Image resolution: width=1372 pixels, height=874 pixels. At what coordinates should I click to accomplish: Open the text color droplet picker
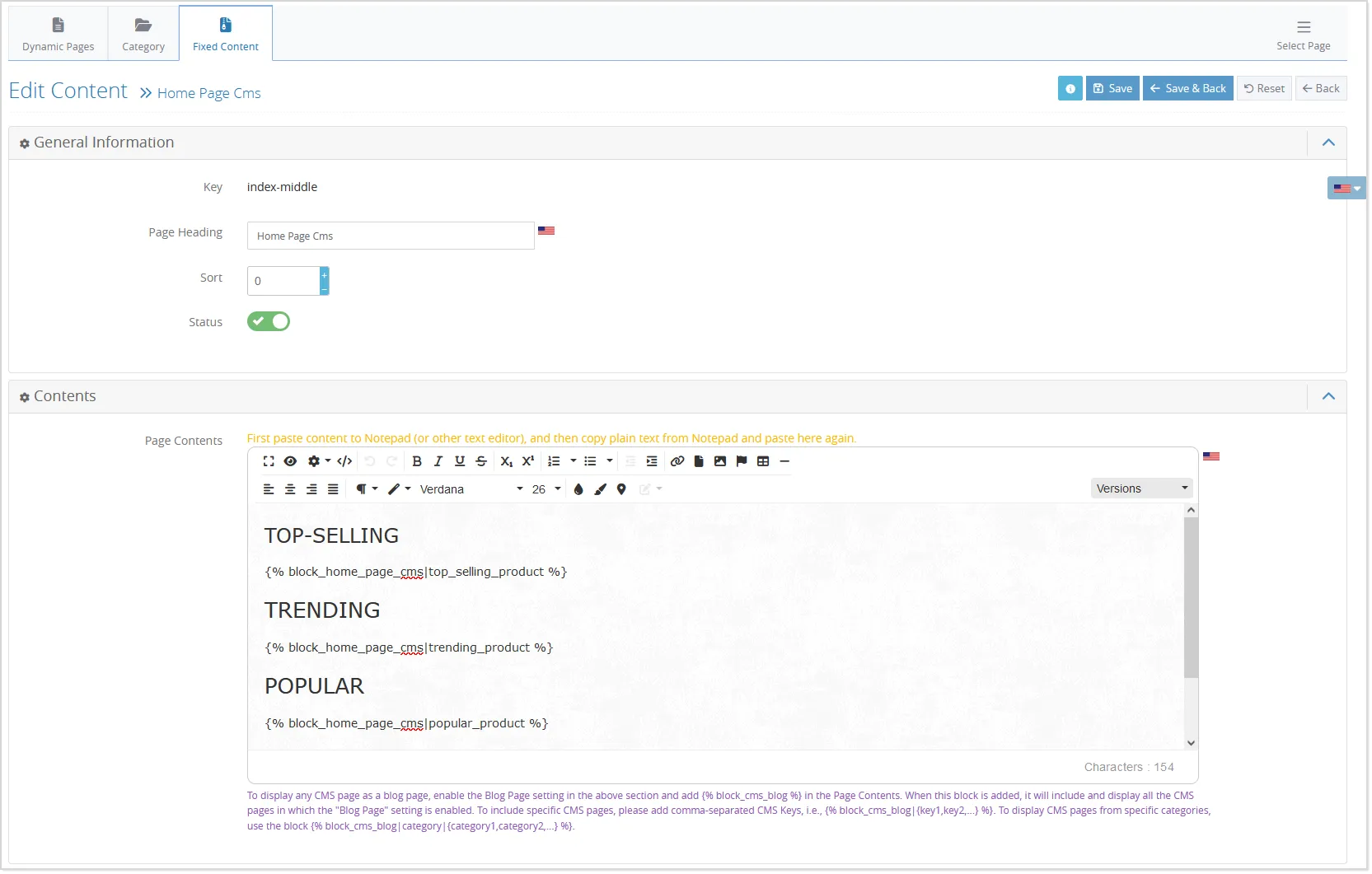click(578, 490)
